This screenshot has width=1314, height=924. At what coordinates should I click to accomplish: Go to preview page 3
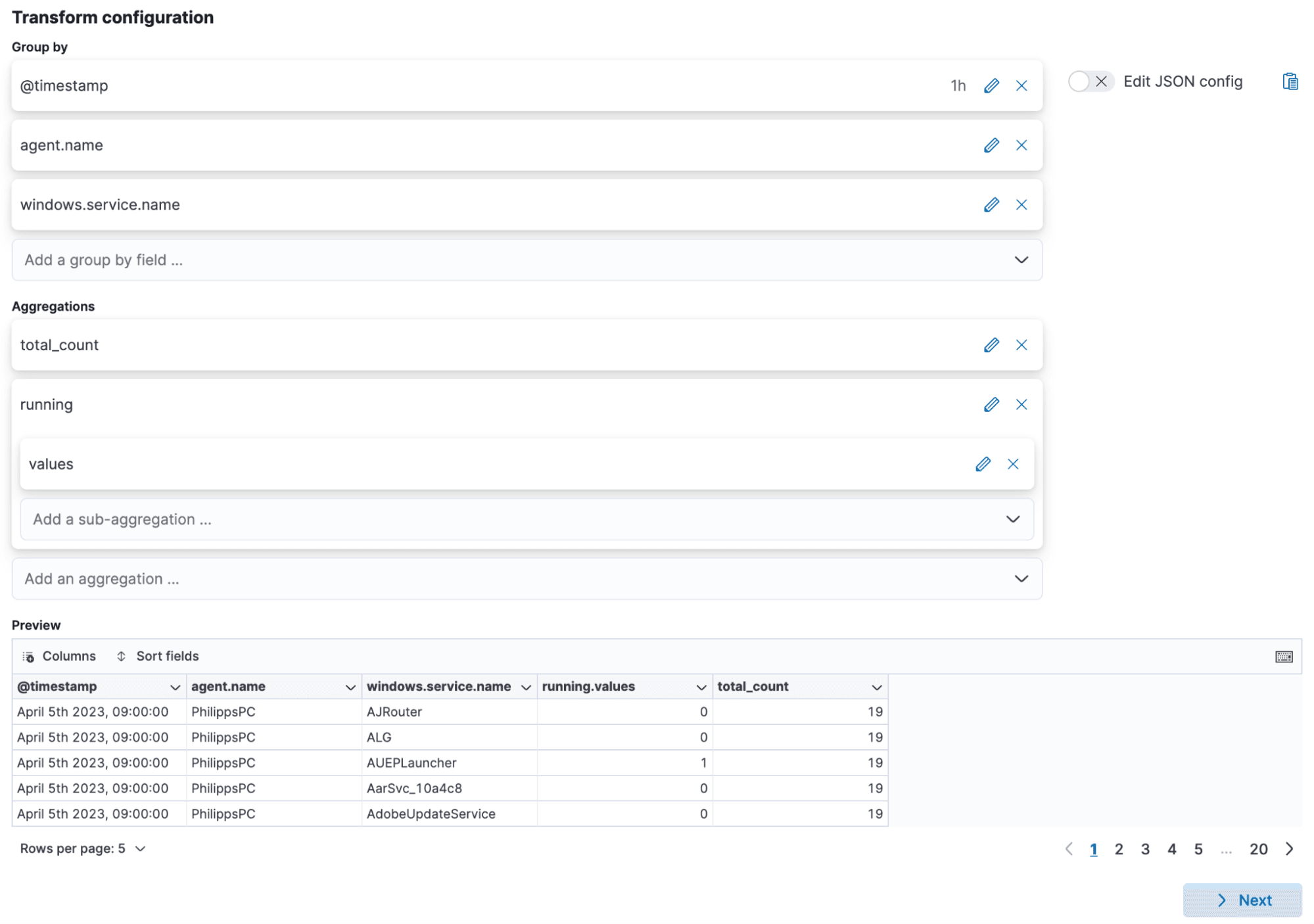[x=1145, y=849]
